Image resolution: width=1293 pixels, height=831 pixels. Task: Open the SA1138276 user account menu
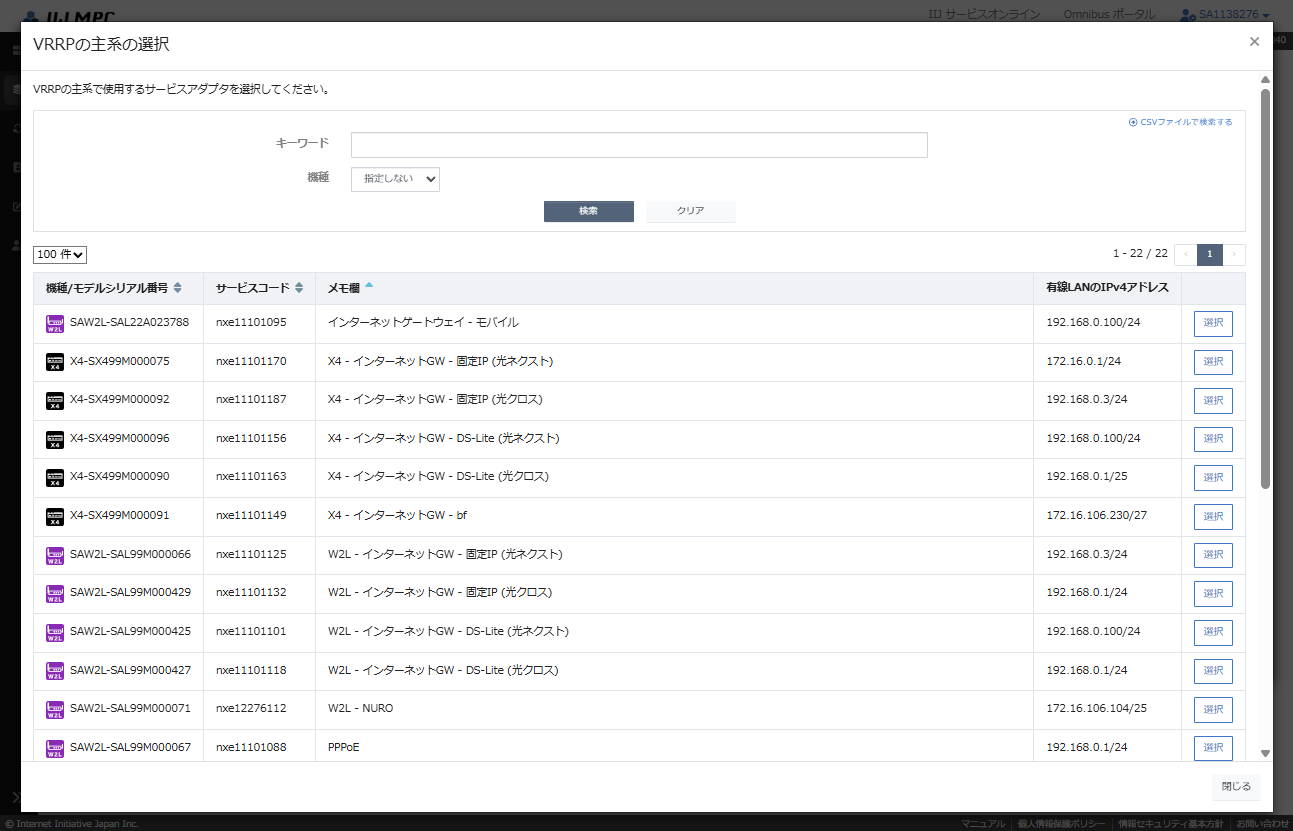pyautogui.click(x=1224, y=15)
